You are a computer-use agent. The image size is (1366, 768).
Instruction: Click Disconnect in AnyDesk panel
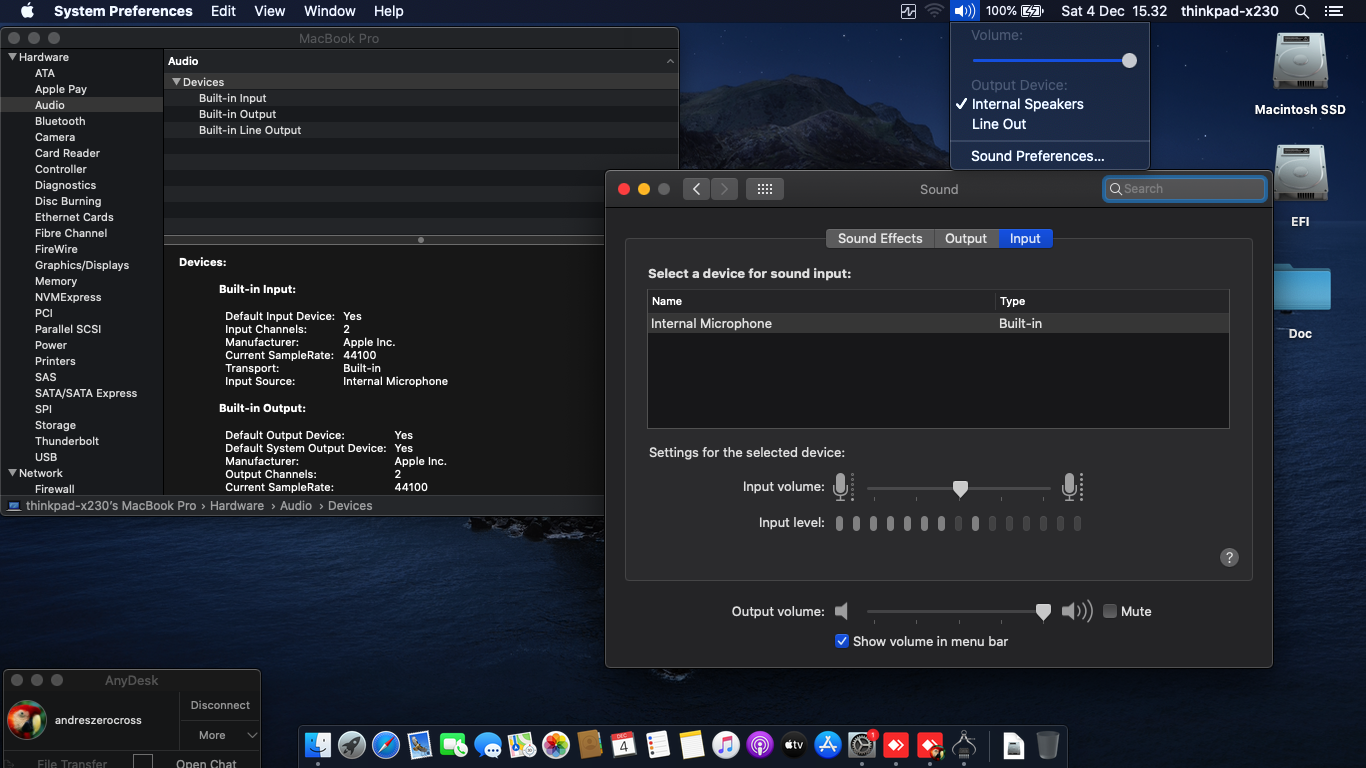(220, 705)
